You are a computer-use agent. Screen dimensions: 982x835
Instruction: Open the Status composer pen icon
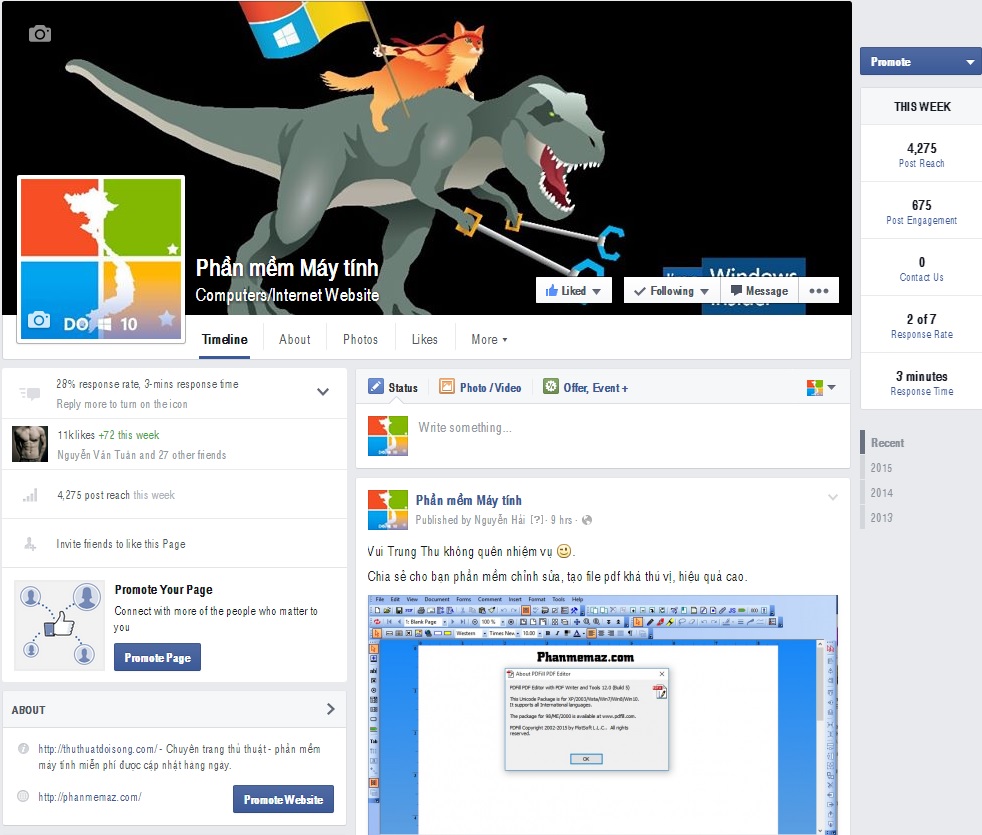point(377,387)
